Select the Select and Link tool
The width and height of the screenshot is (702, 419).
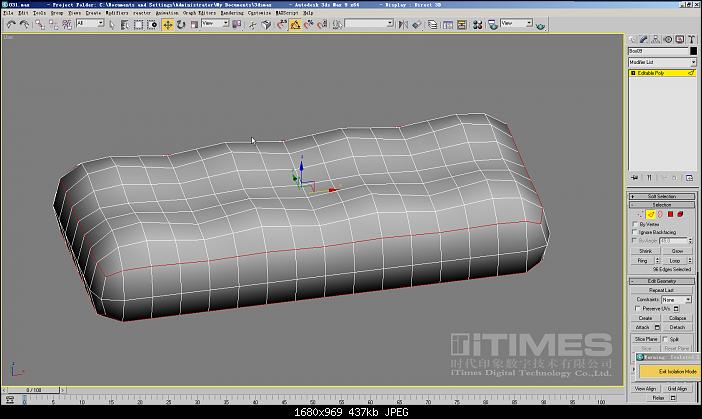pos(40,25)
